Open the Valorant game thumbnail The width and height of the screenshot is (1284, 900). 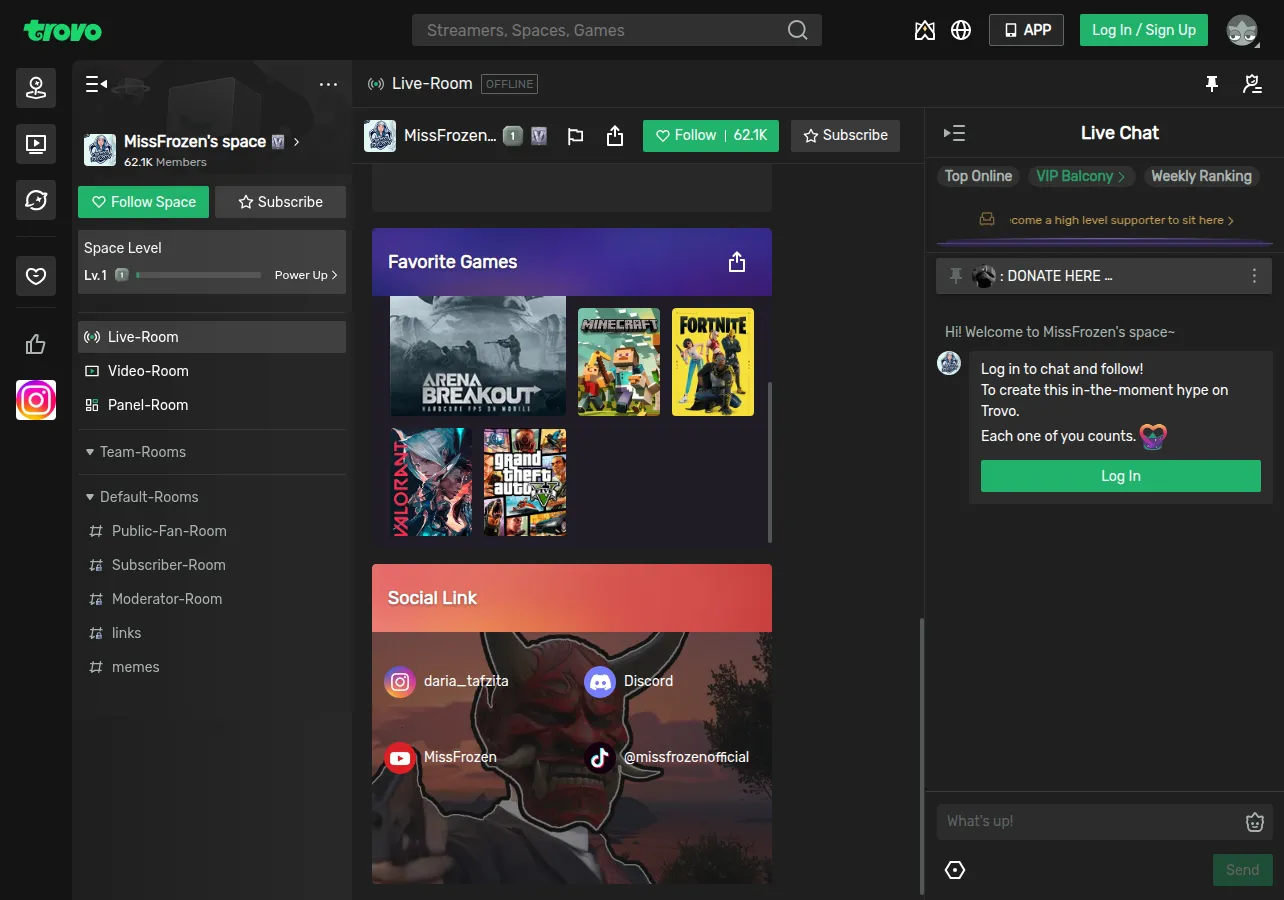coord(431,482)
